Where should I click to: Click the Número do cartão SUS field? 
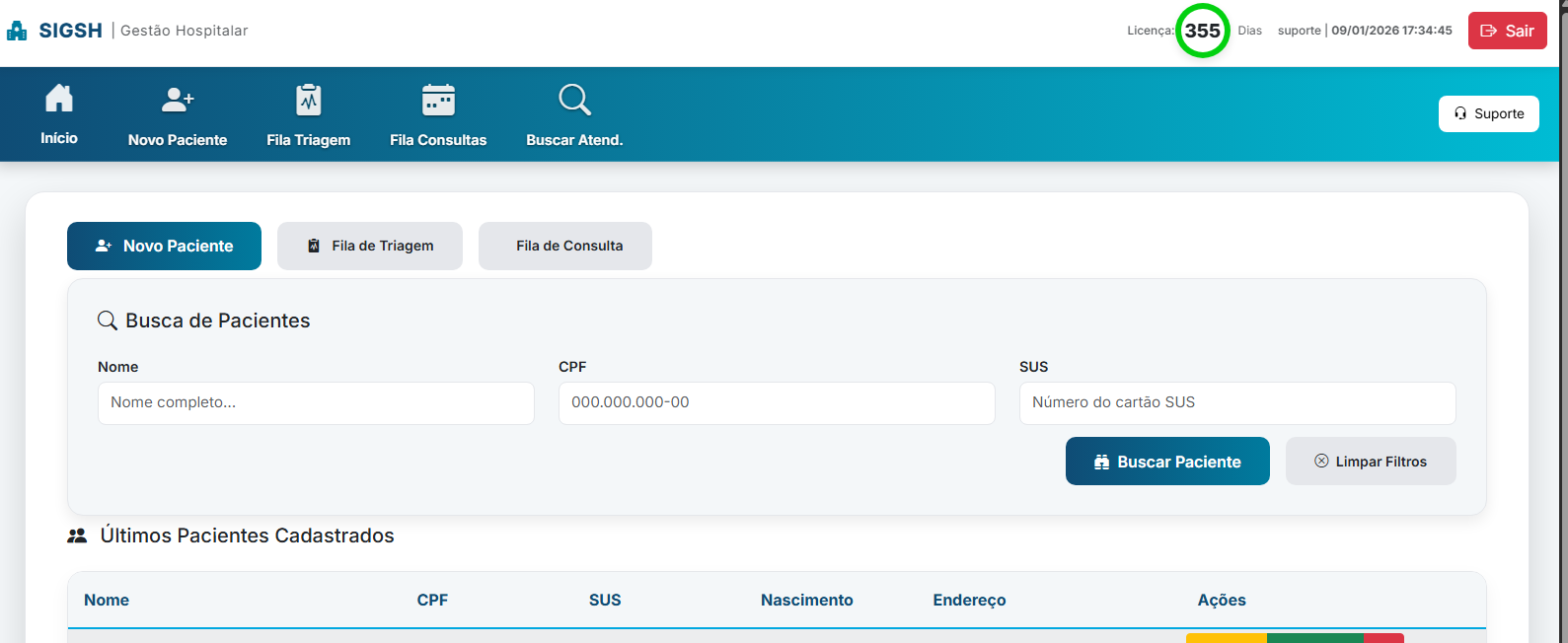click(x=1237, y=403)
